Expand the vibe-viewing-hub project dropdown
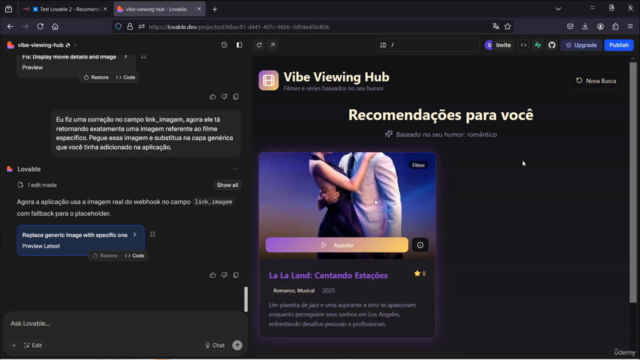Viewport: 640px width, 360px height. (76, 45)
